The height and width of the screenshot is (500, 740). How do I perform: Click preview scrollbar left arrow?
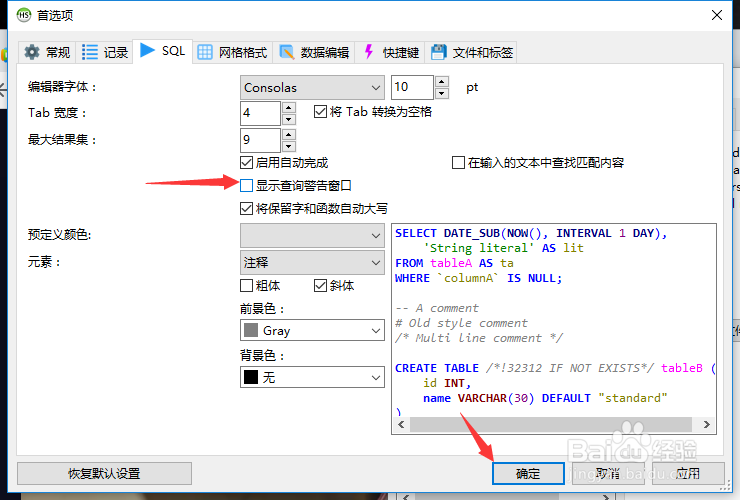(x=401, y=424)
